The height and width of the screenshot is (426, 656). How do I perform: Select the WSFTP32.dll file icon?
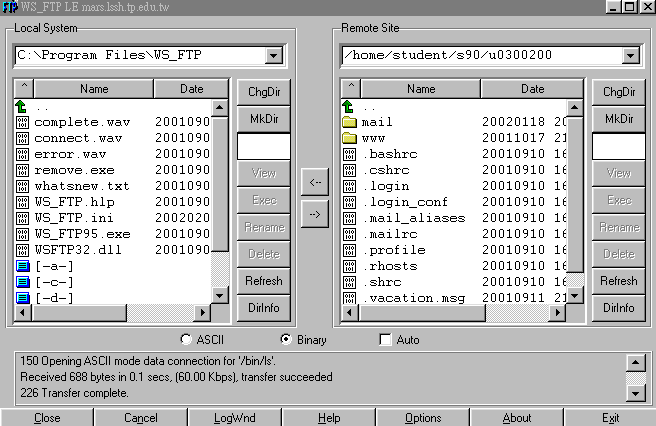[22, 250]
